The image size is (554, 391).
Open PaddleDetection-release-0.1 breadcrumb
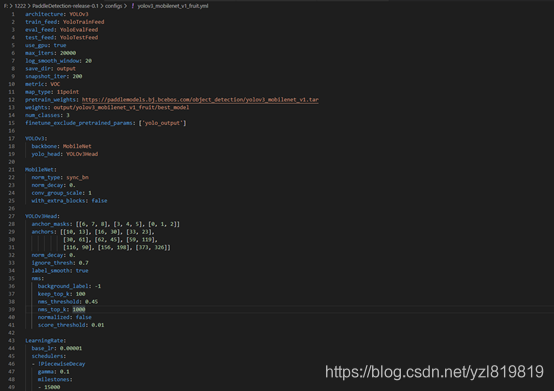(65, 6)
